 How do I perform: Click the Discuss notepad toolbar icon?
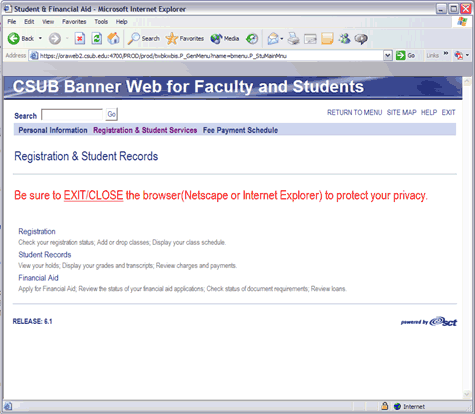coord(327,39)
